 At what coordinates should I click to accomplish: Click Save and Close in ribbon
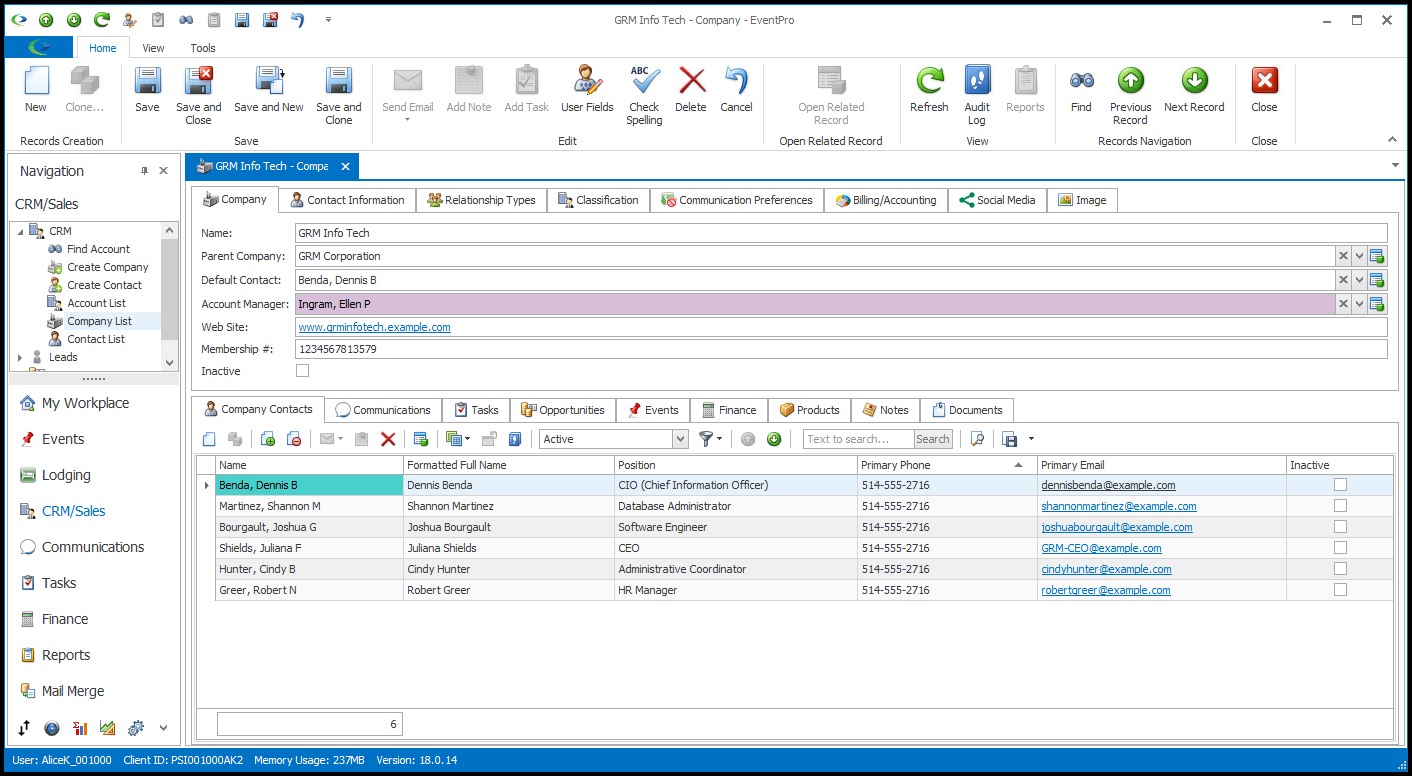coord(198,97)
